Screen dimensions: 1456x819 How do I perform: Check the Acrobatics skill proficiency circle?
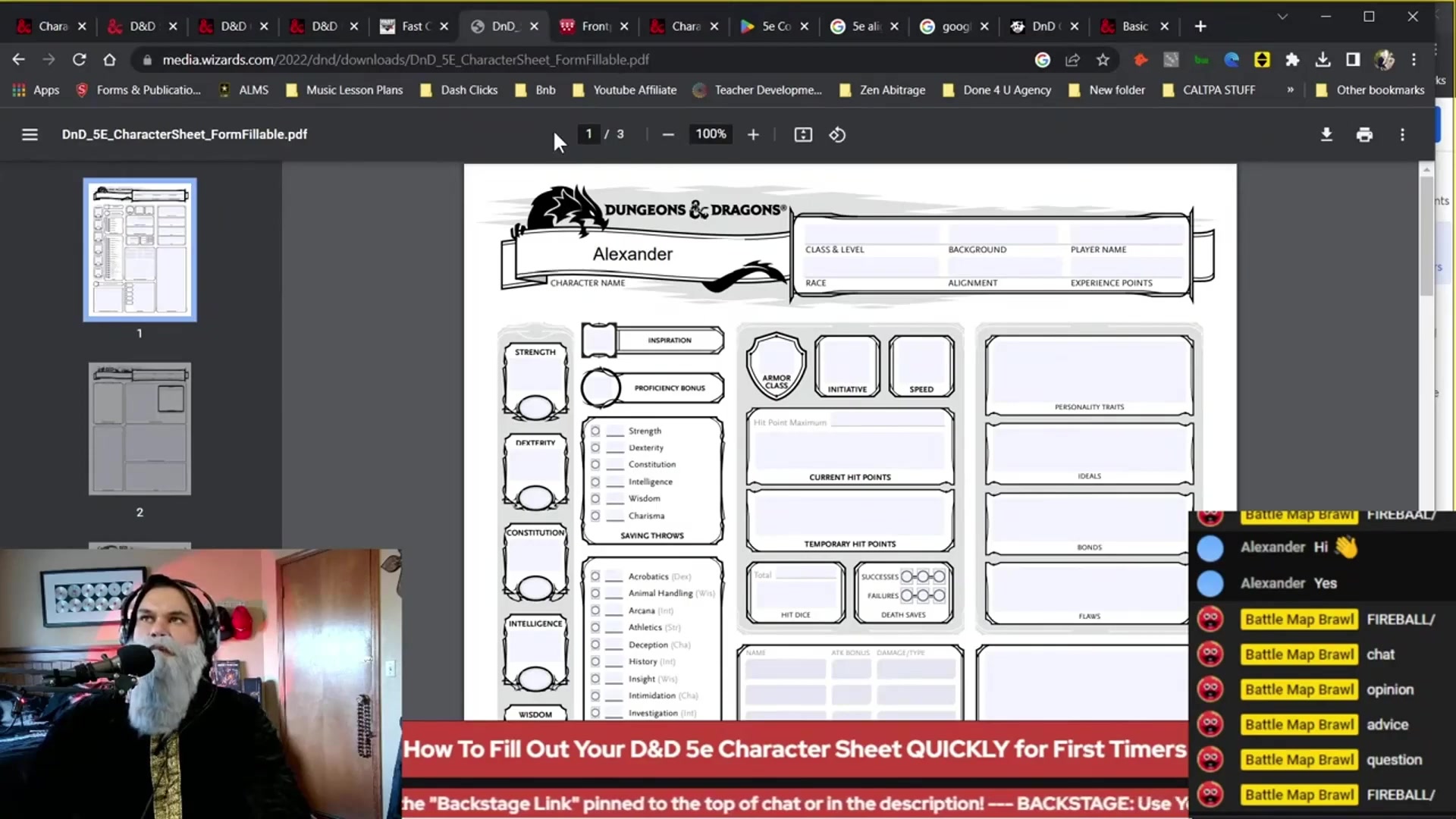click(595, 576)
